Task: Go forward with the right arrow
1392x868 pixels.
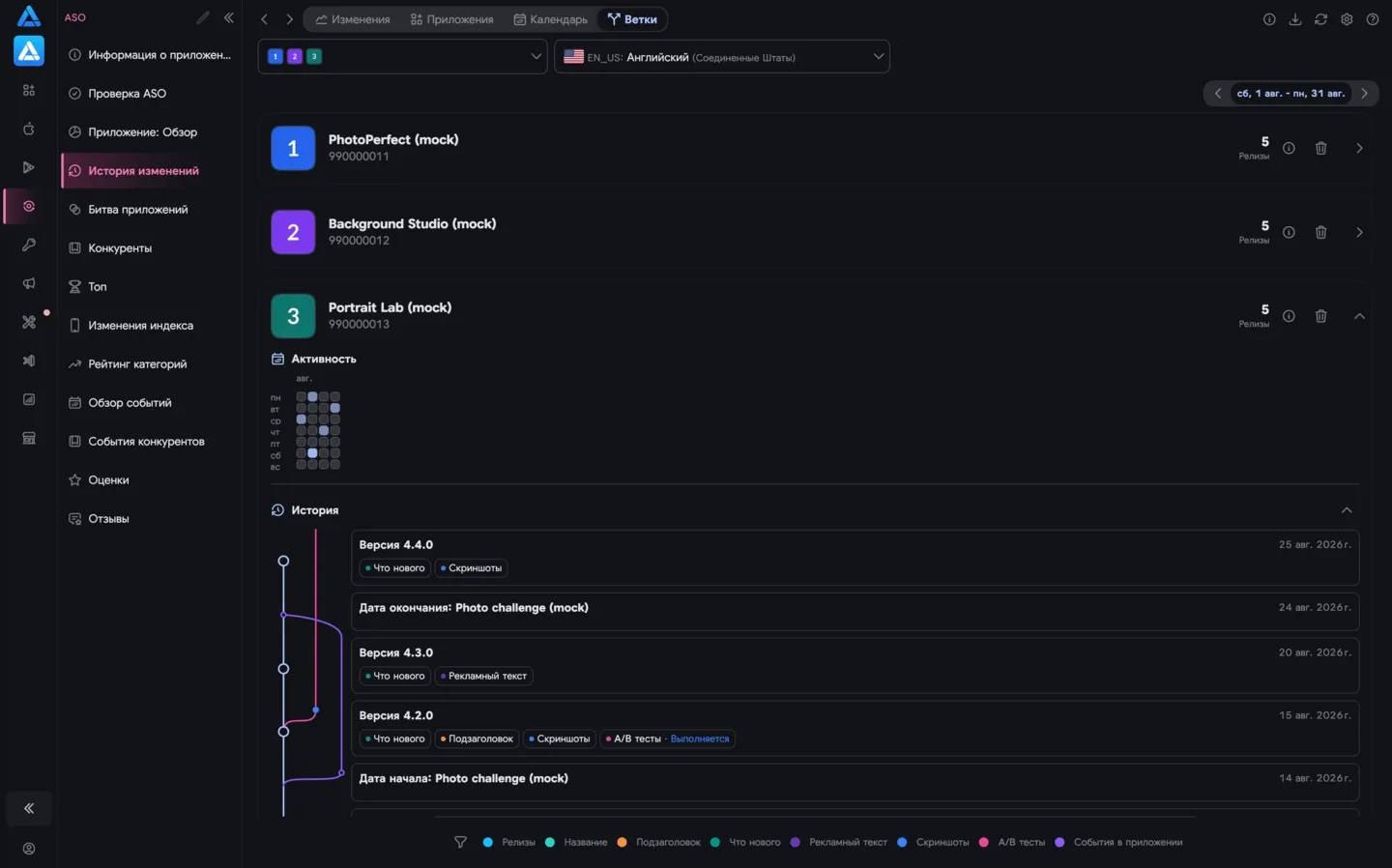Action: pos(289,19)
